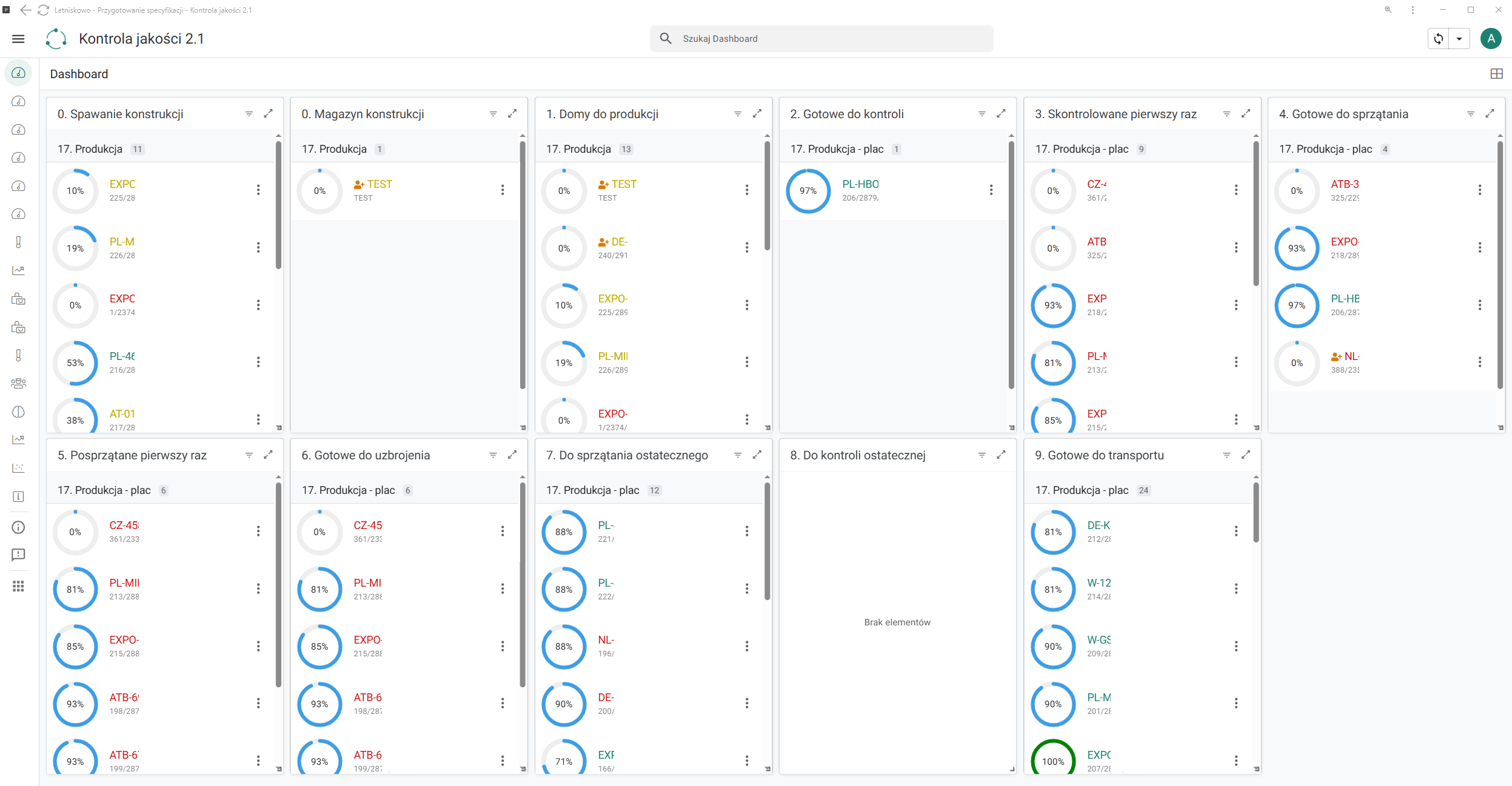Maximize the Posprzątane pierwszy raz panel
The height and width of the screenshot is (786, 1512).
click(268, 455)
